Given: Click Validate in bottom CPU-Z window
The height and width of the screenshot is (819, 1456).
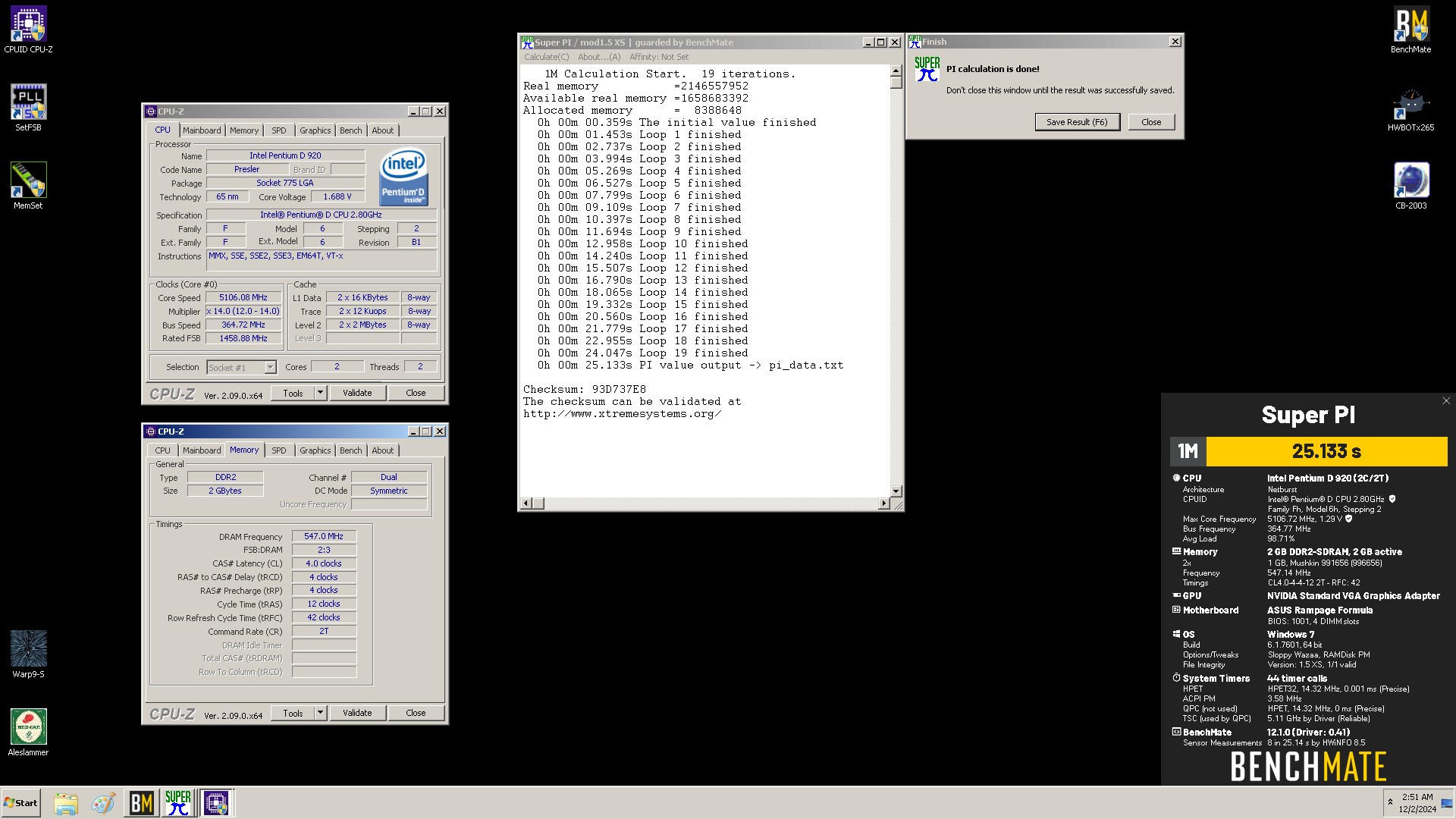Looking at the screenshot, I should 357,713.
